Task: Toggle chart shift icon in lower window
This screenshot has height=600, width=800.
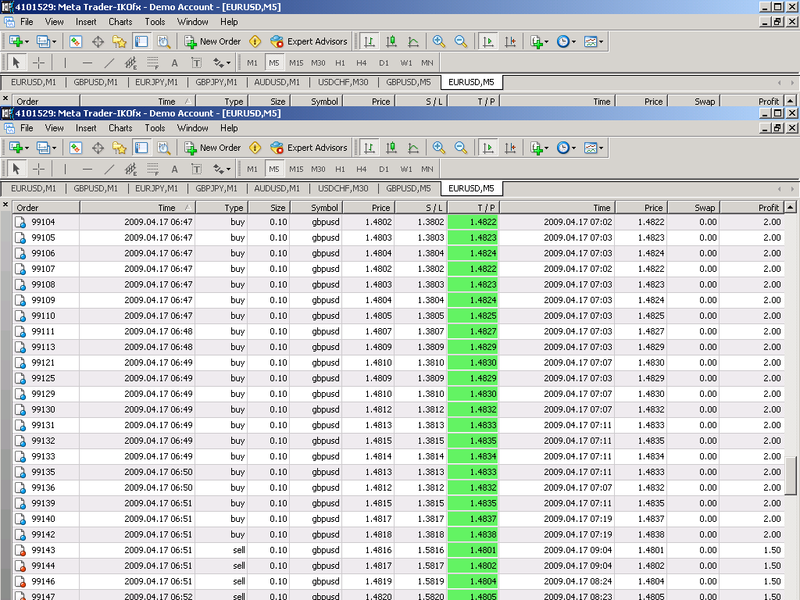Action: [x=510, y=148]
